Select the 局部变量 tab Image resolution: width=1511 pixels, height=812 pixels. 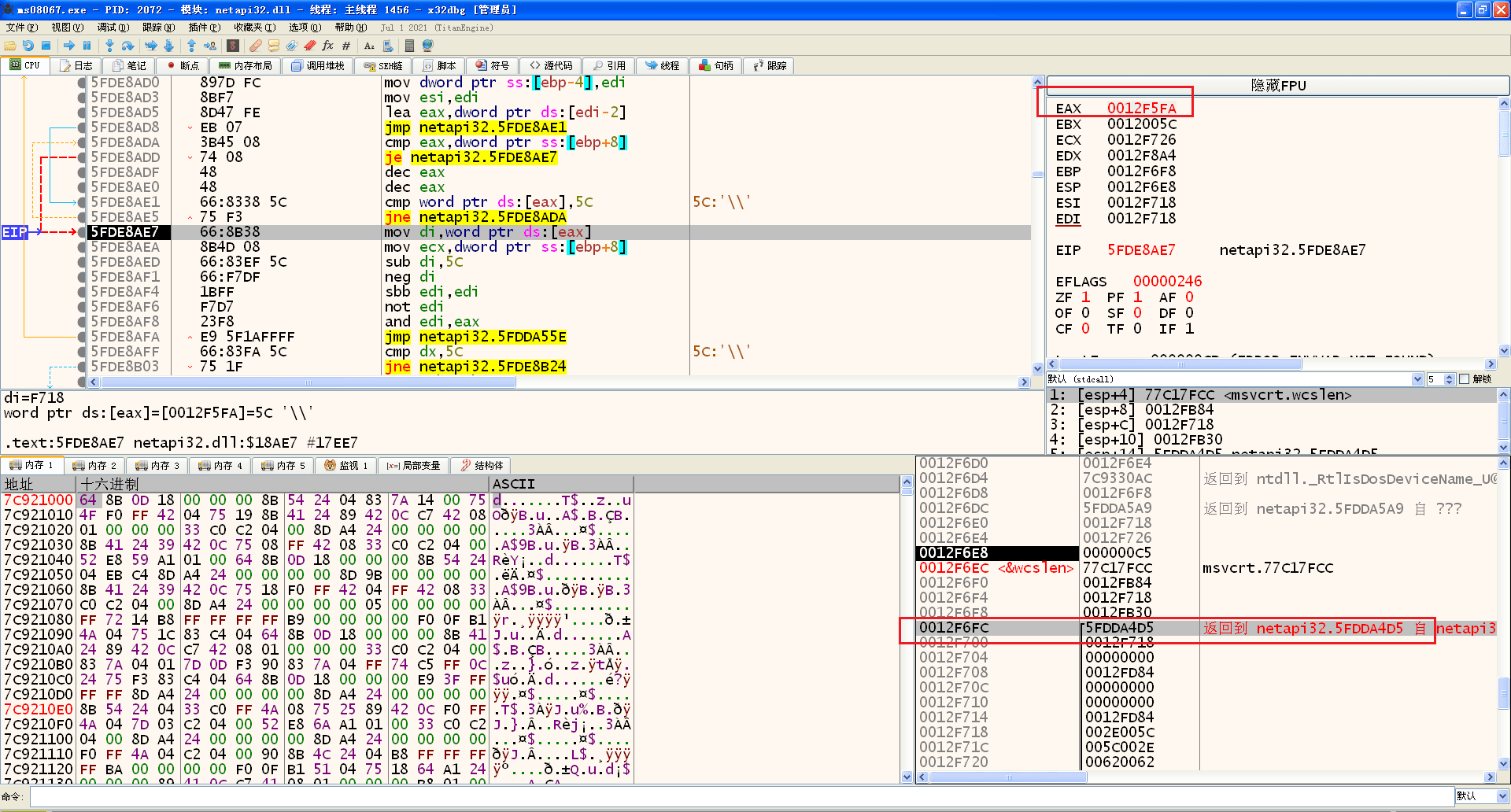point(414,465)
